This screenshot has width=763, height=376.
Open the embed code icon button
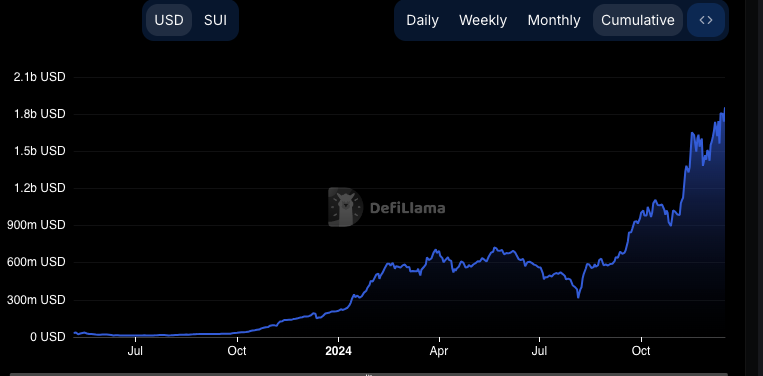(706, 20)
